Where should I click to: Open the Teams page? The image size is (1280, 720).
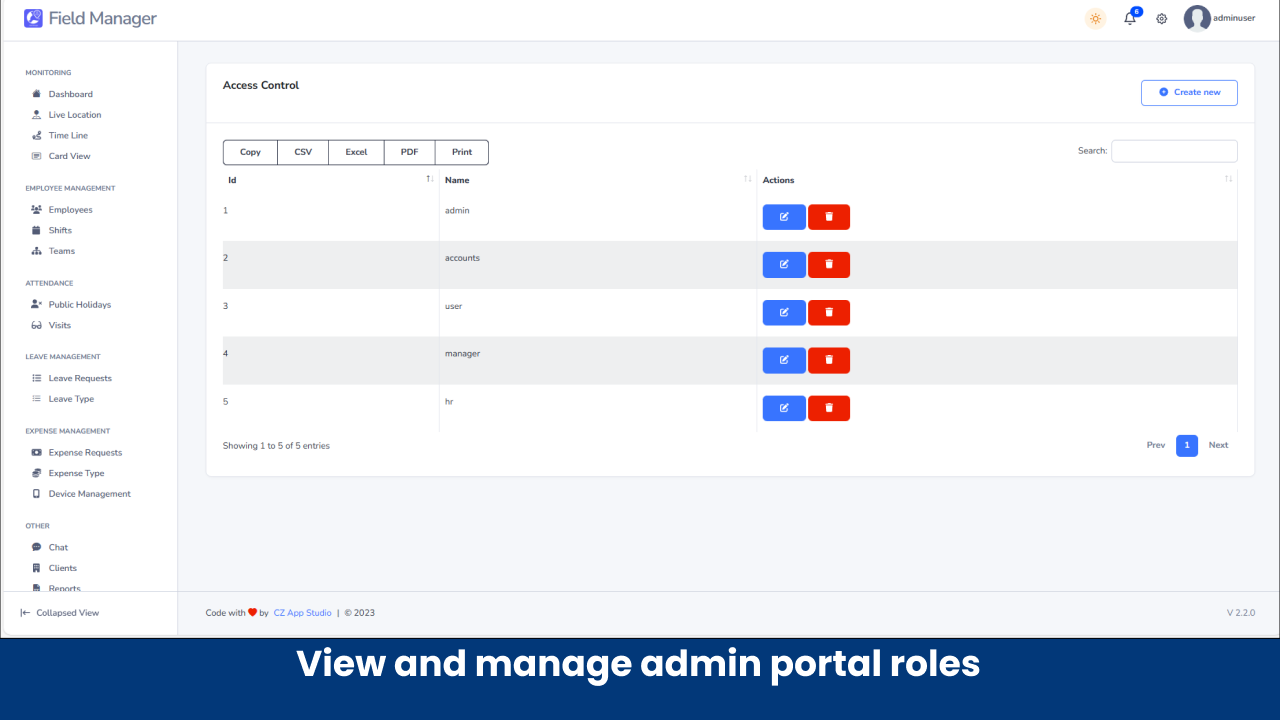63,251
